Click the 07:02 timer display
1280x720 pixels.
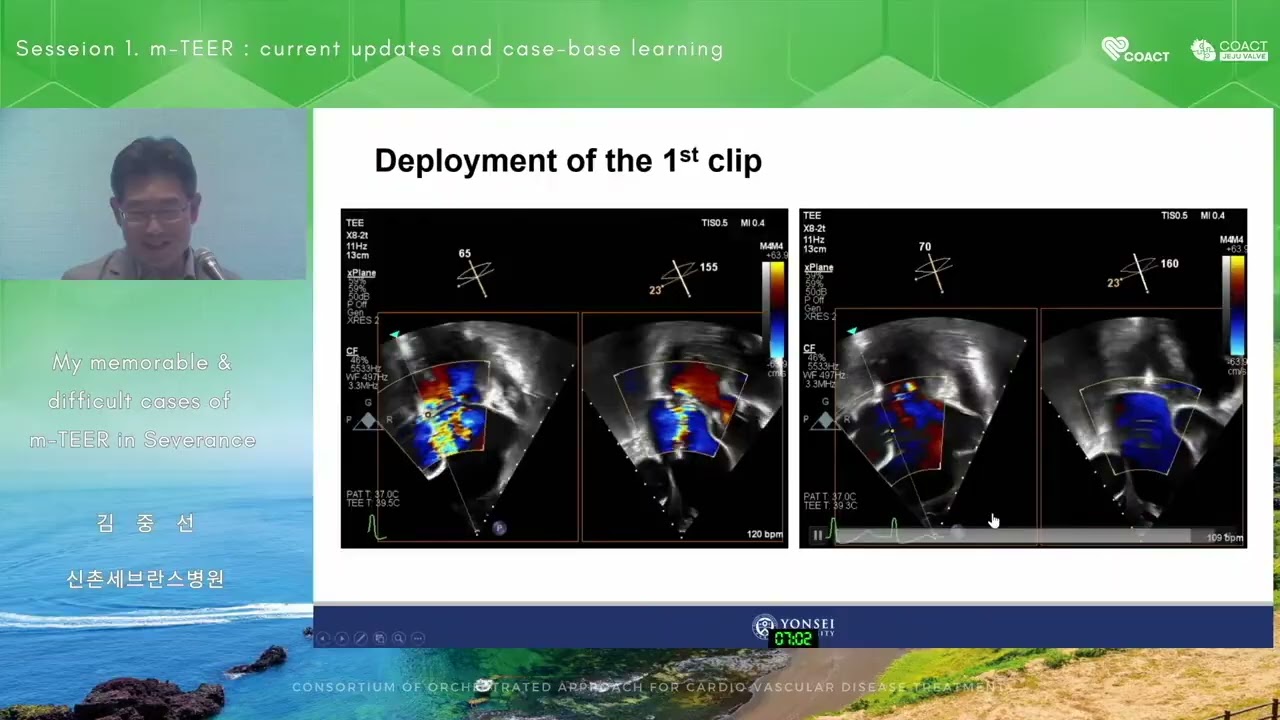click(793, 638)
